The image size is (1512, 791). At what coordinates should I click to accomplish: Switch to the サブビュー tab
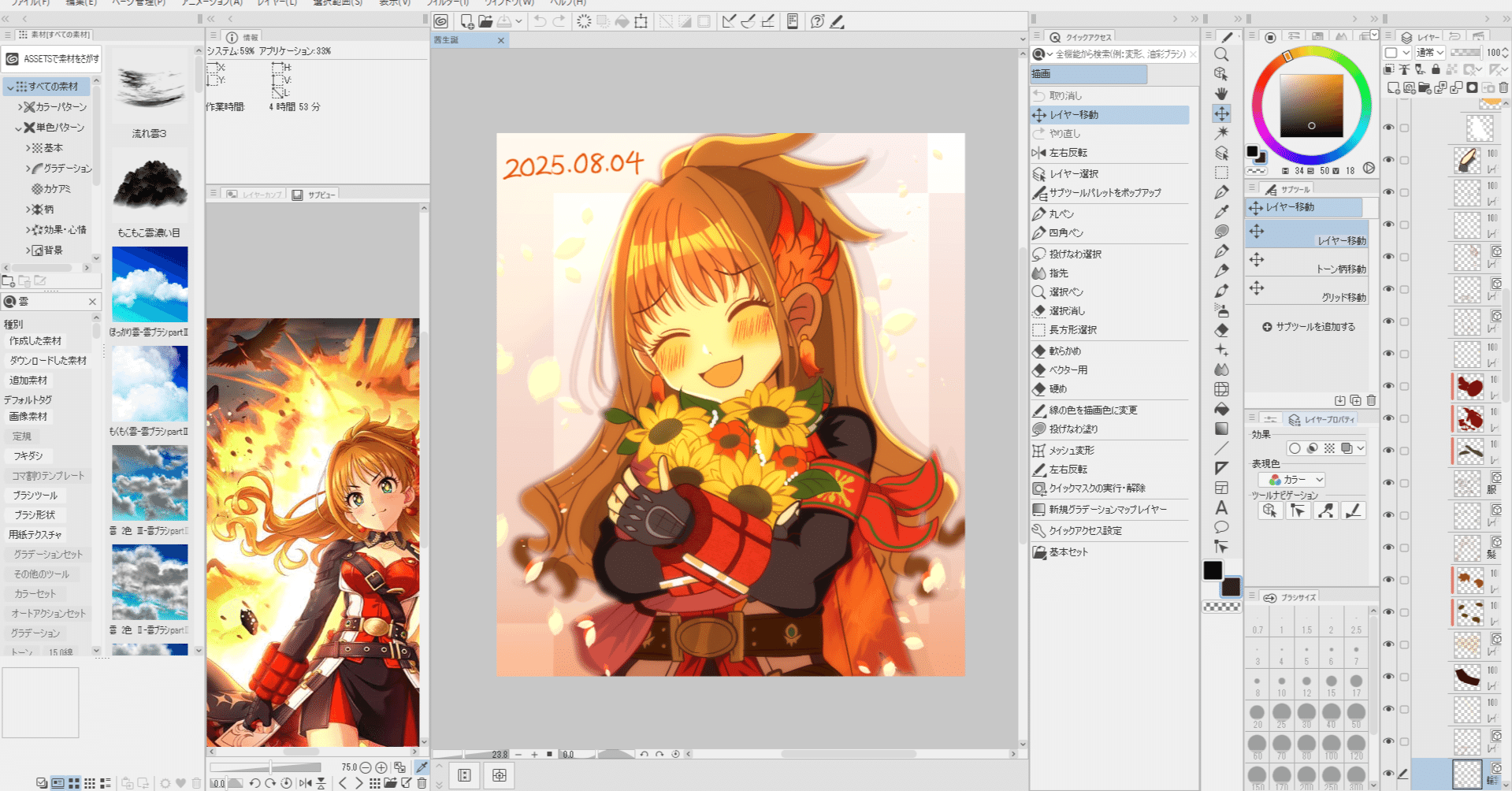tap(314, 195)
